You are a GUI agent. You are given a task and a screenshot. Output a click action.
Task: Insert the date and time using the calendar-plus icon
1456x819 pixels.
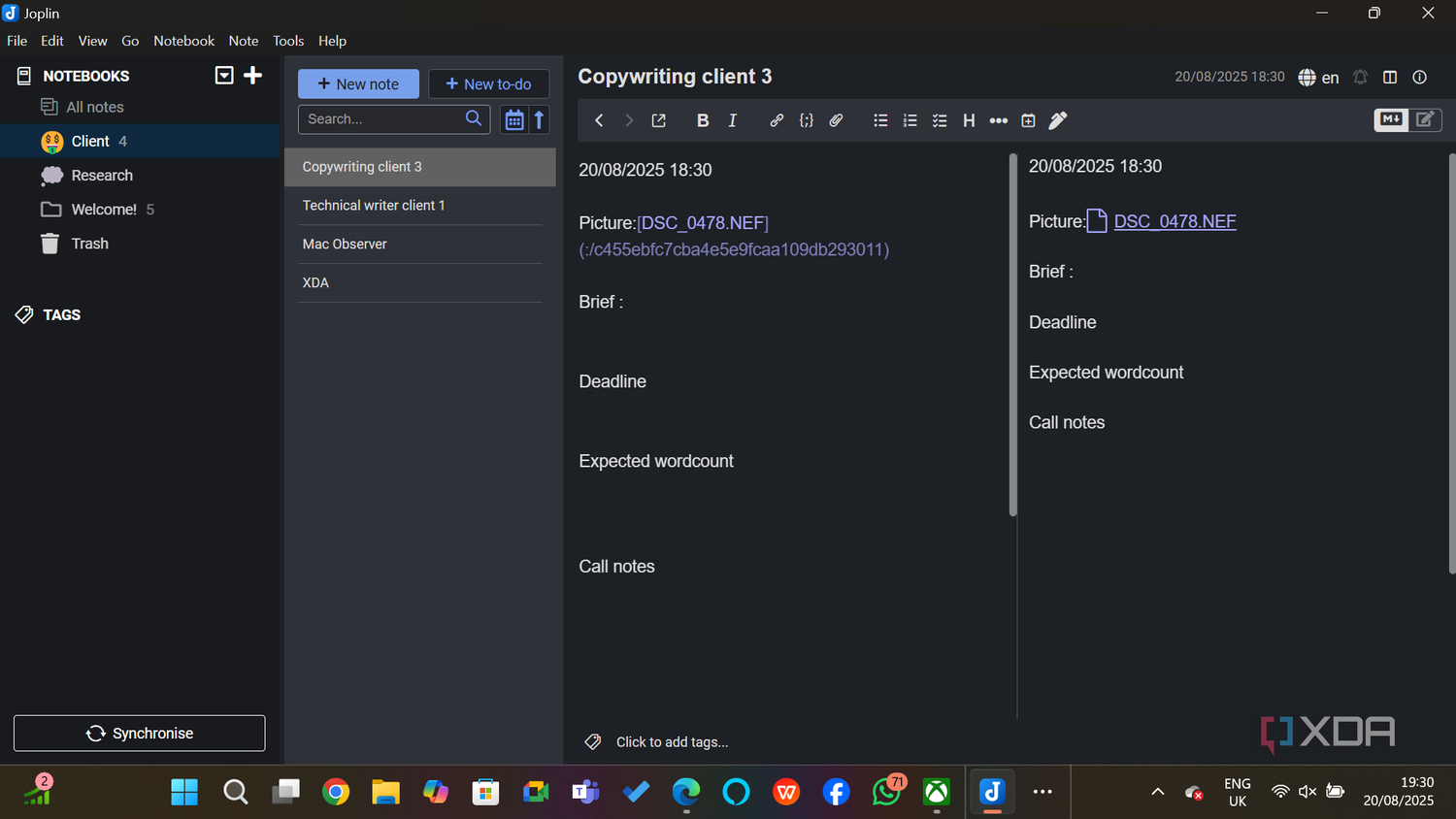pos(1028,120)
